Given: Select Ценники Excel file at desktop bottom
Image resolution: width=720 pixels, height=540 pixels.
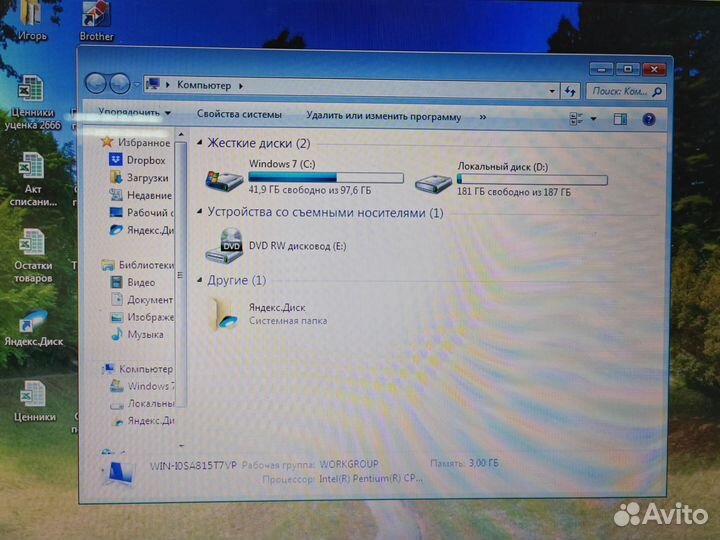Looking at the screenshot, I should (34, 401).
